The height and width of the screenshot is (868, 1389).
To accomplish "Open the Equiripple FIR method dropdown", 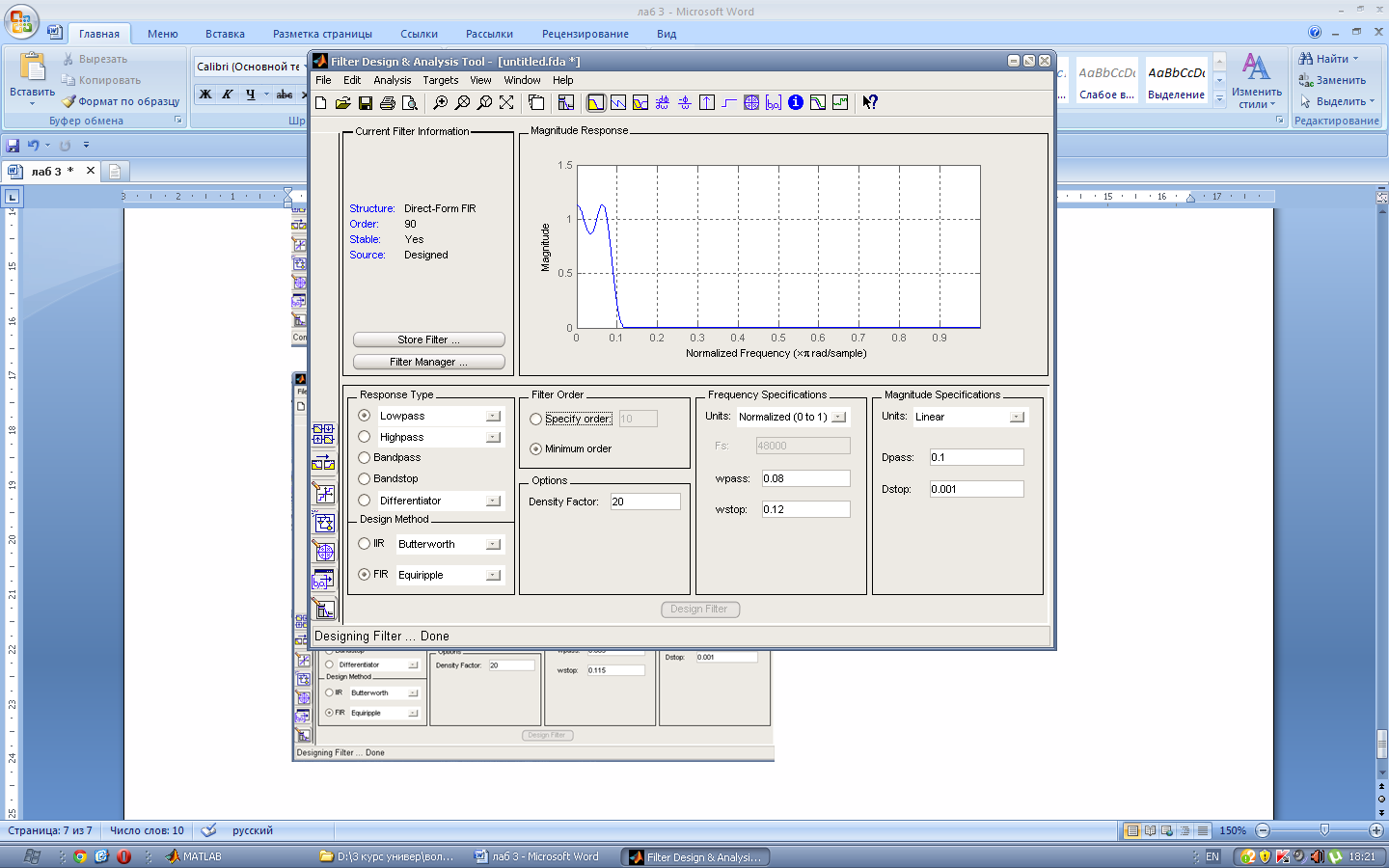I will point(493,575).
